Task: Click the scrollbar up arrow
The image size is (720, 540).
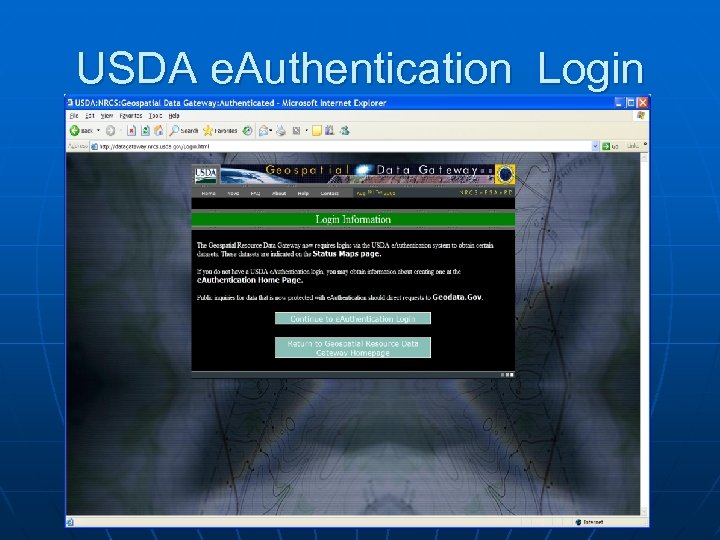Action: coord(644,157)
